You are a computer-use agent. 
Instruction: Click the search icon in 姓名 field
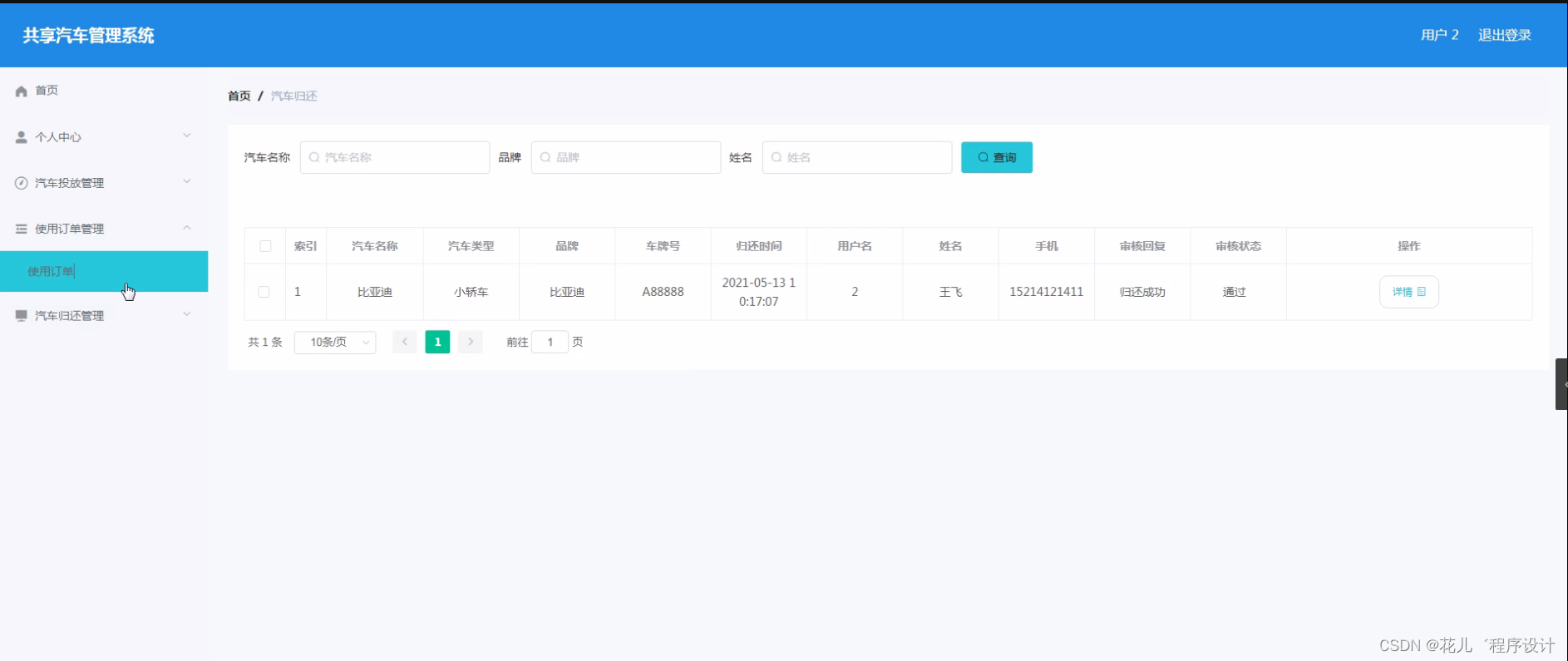pos(777,157)
